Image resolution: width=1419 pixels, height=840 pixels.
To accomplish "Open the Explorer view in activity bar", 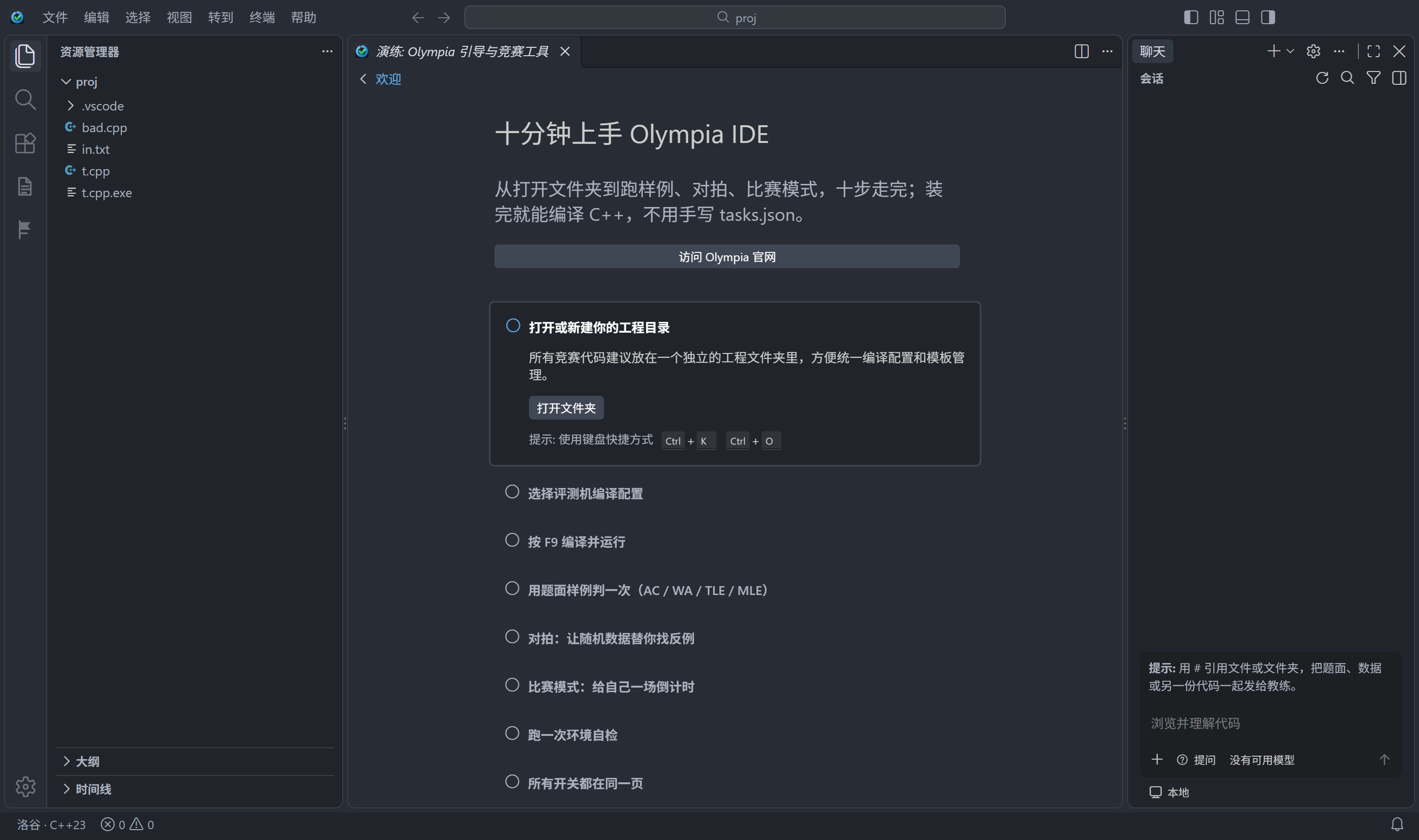I will click(25, 56).
